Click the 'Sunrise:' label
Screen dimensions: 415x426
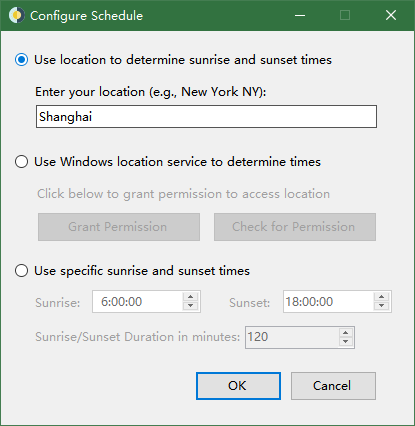pos(58,303)
